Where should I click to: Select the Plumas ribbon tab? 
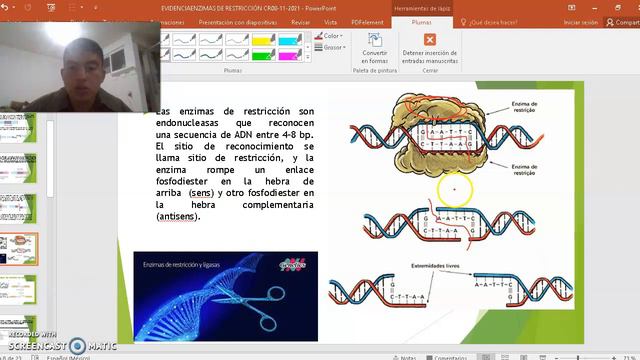[422, 22]
